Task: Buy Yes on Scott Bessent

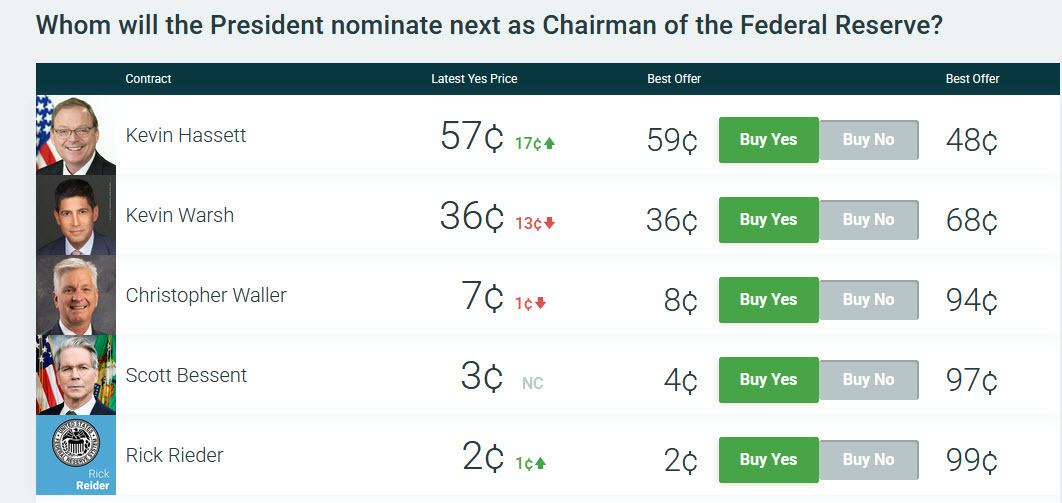Action: point(768,380)
